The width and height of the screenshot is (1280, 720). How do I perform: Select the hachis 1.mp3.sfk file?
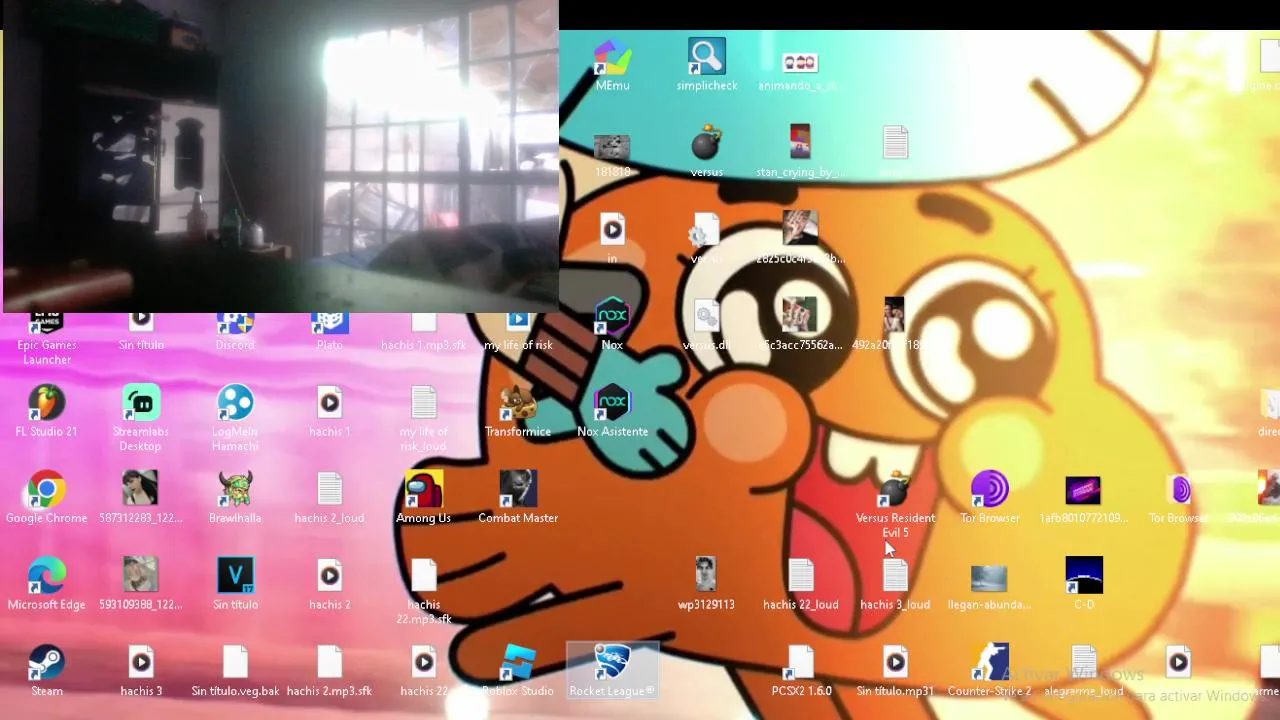click(x=423, y=332)
